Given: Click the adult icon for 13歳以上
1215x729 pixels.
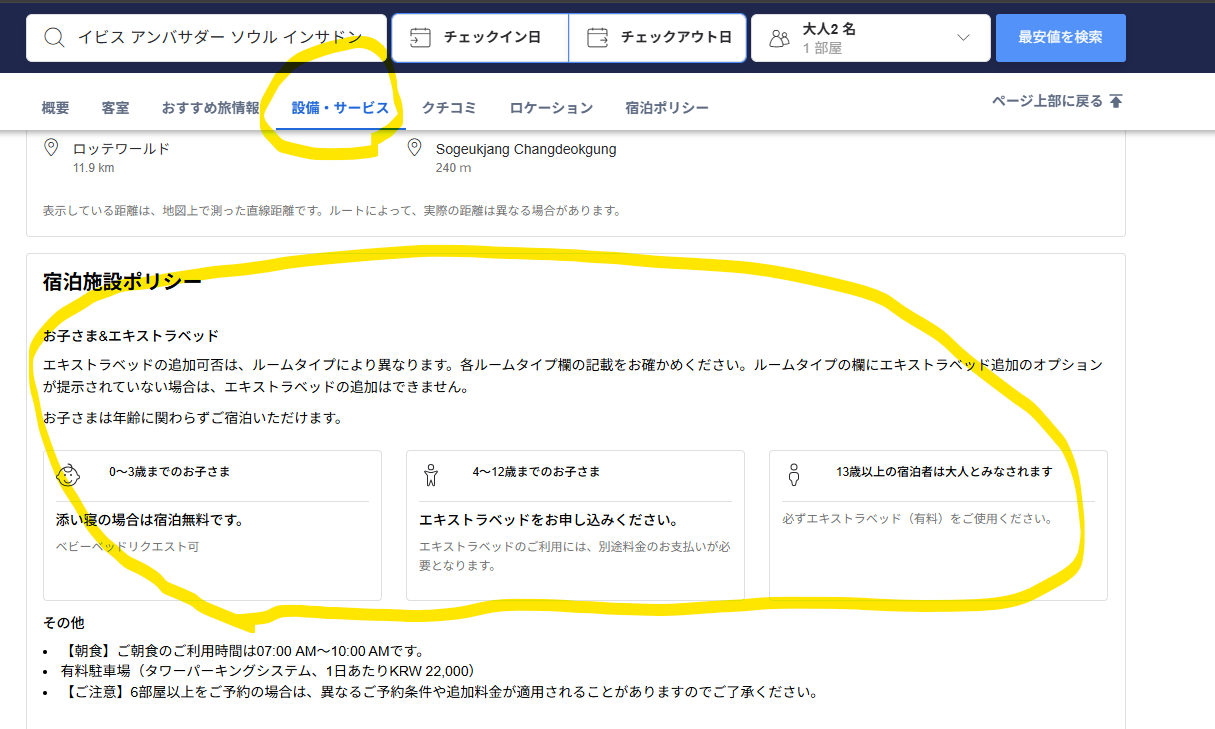Looking at the screenshot, I should click(794, 474).
